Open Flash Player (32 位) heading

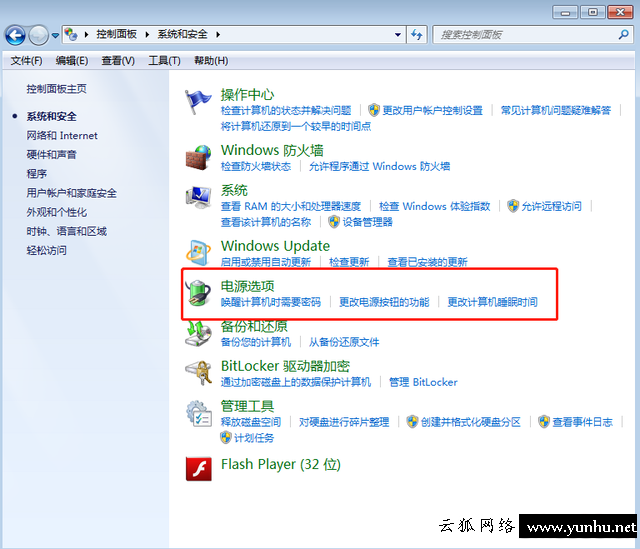(x=281, y=465)
